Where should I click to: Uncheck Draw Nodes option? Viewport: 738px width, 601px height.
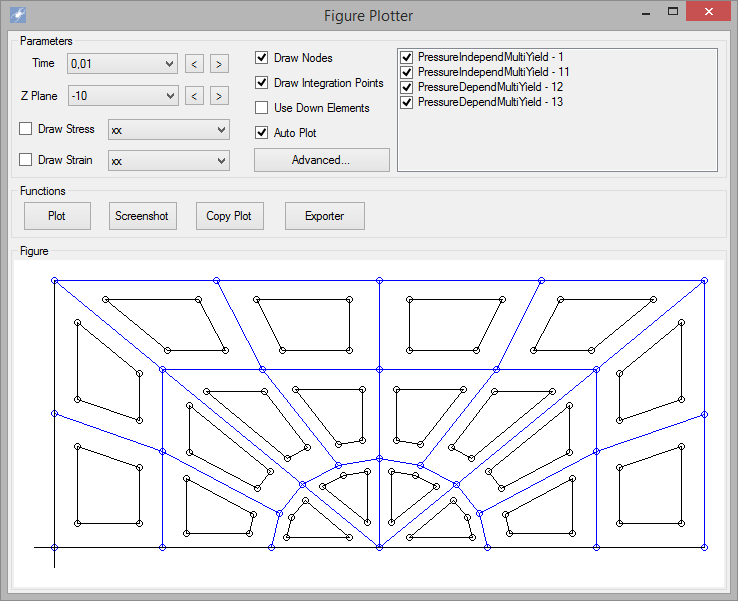coord(262,58)
